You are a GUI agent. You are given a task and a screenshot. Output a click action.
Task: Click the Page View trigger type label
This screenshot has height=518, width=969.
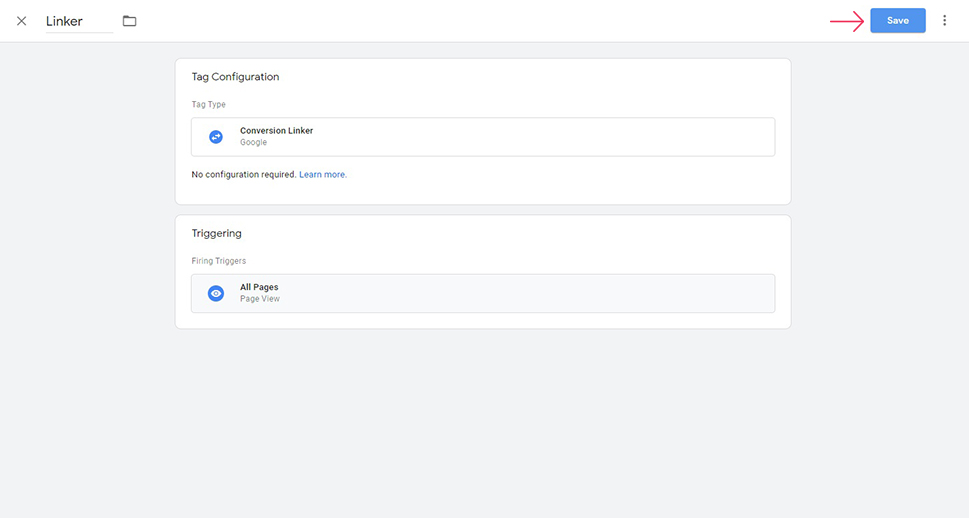[x=260, y=299]
